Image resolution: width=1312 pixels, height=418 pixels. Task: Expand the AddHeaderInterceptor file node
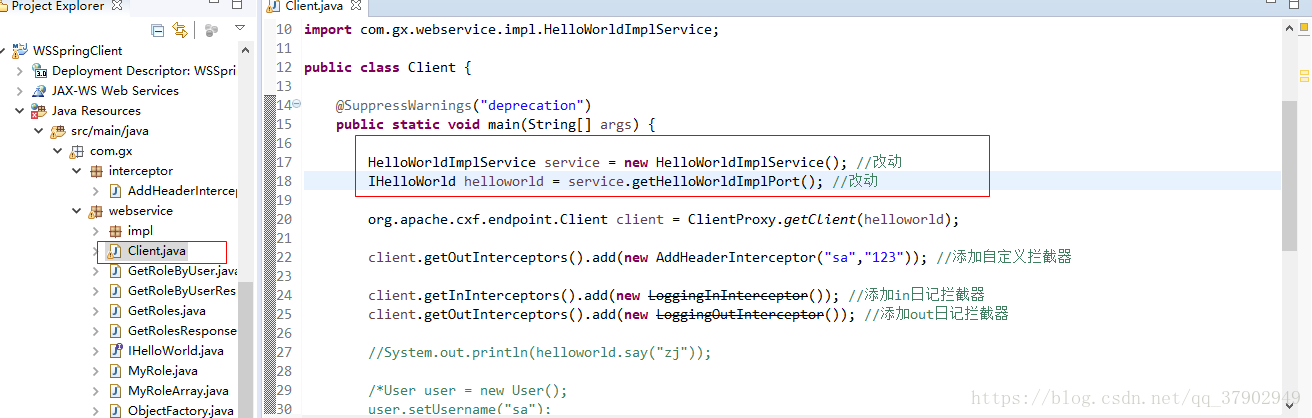(96, 191)
